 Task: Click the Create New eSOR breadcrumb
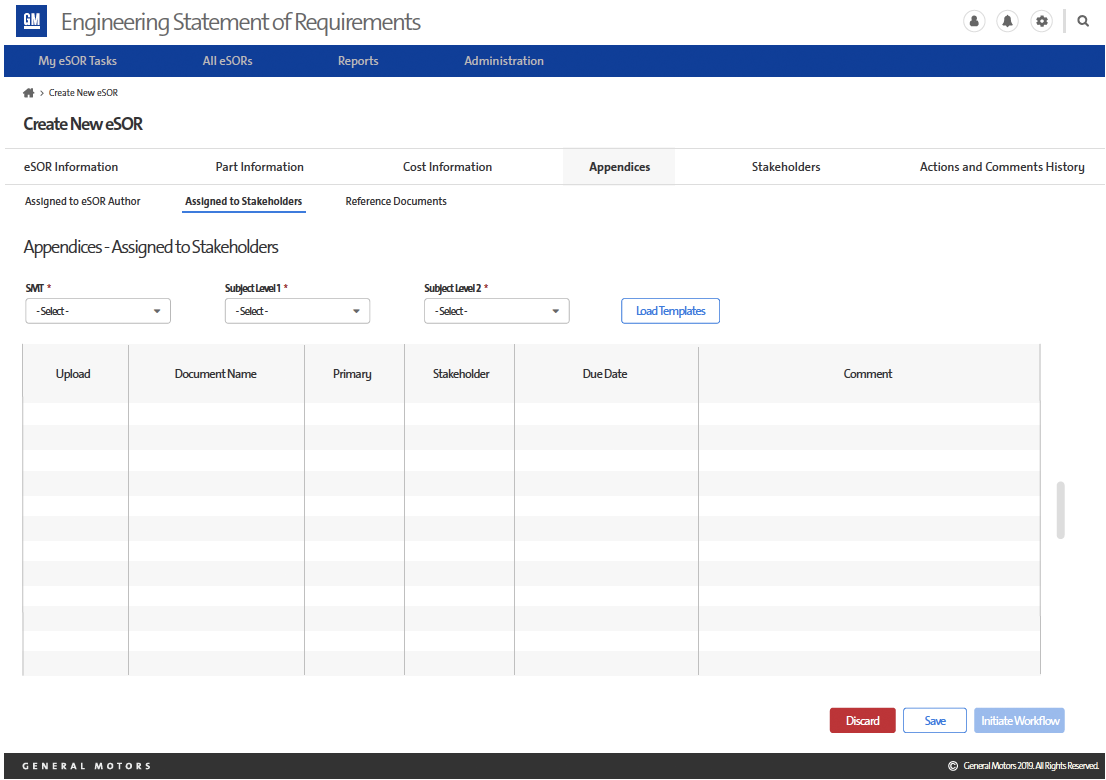point(83,93)
